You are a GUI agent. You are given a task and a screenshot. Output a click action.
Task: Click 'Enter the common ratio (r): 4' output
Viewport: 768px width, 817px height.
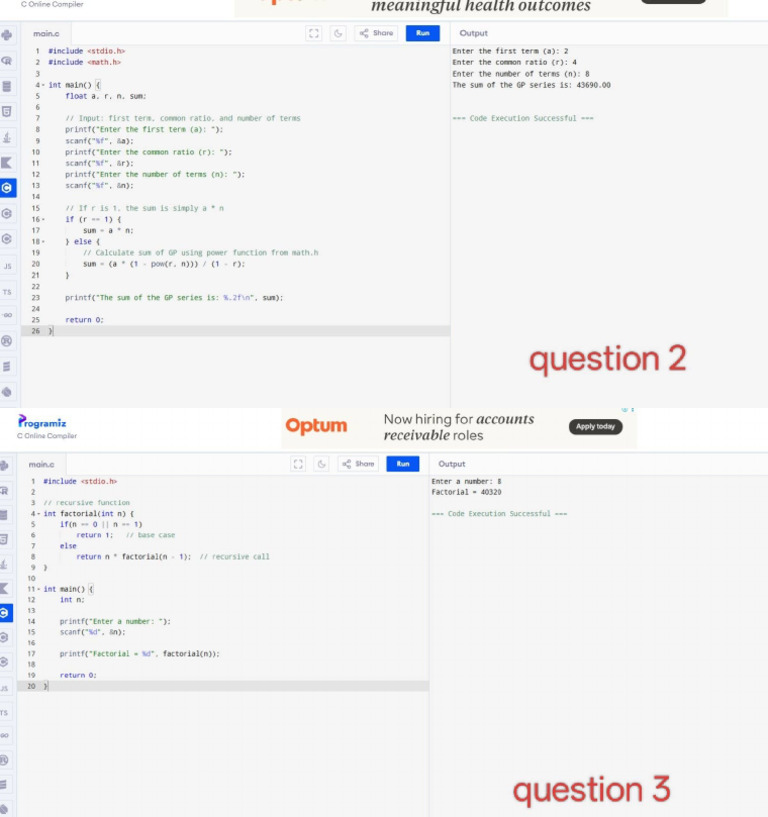[515, 63]
